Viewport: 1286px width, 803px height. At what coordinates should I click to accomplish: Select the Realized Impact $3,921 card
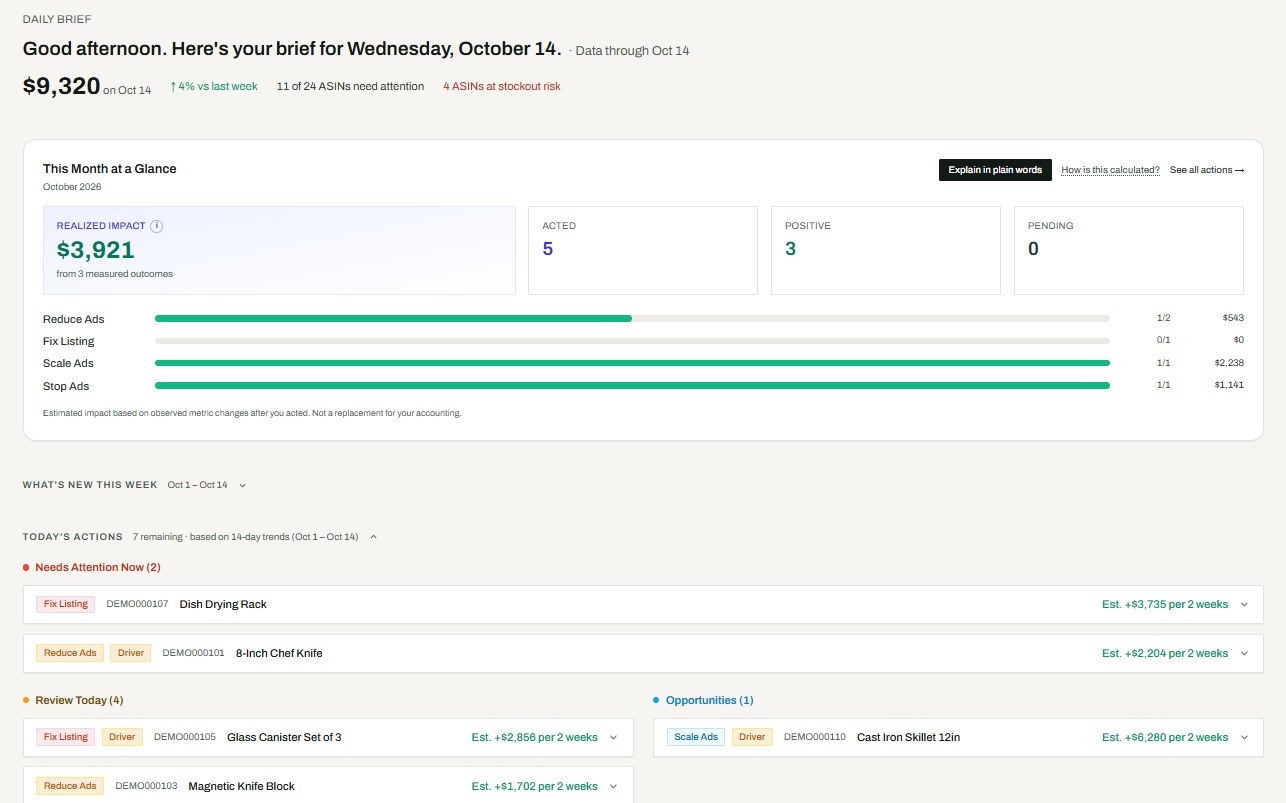click(x=279, y=251)
